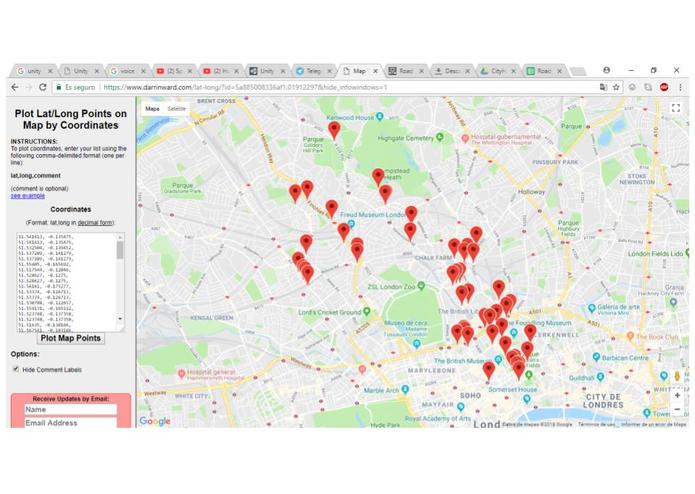Click The Book Club place icon

point(630,336)
